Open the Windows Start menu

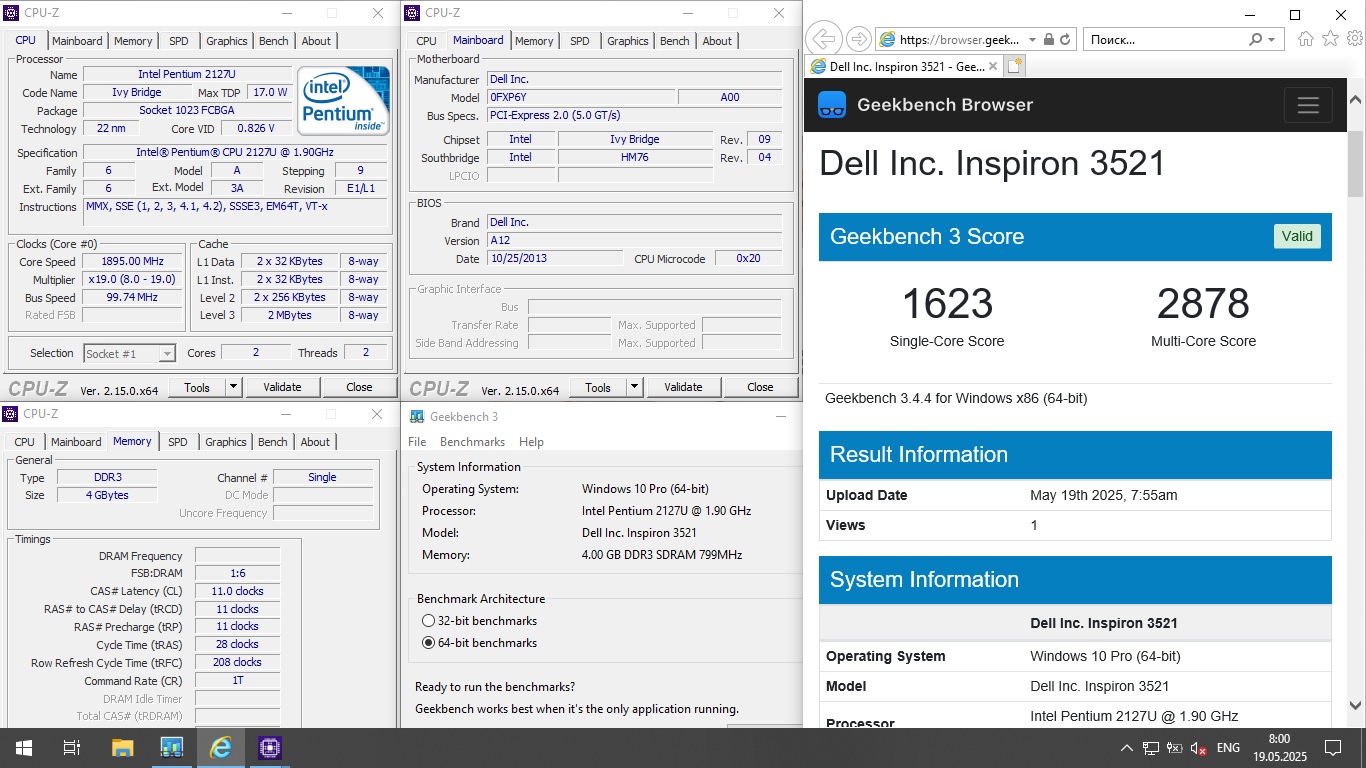23,747
